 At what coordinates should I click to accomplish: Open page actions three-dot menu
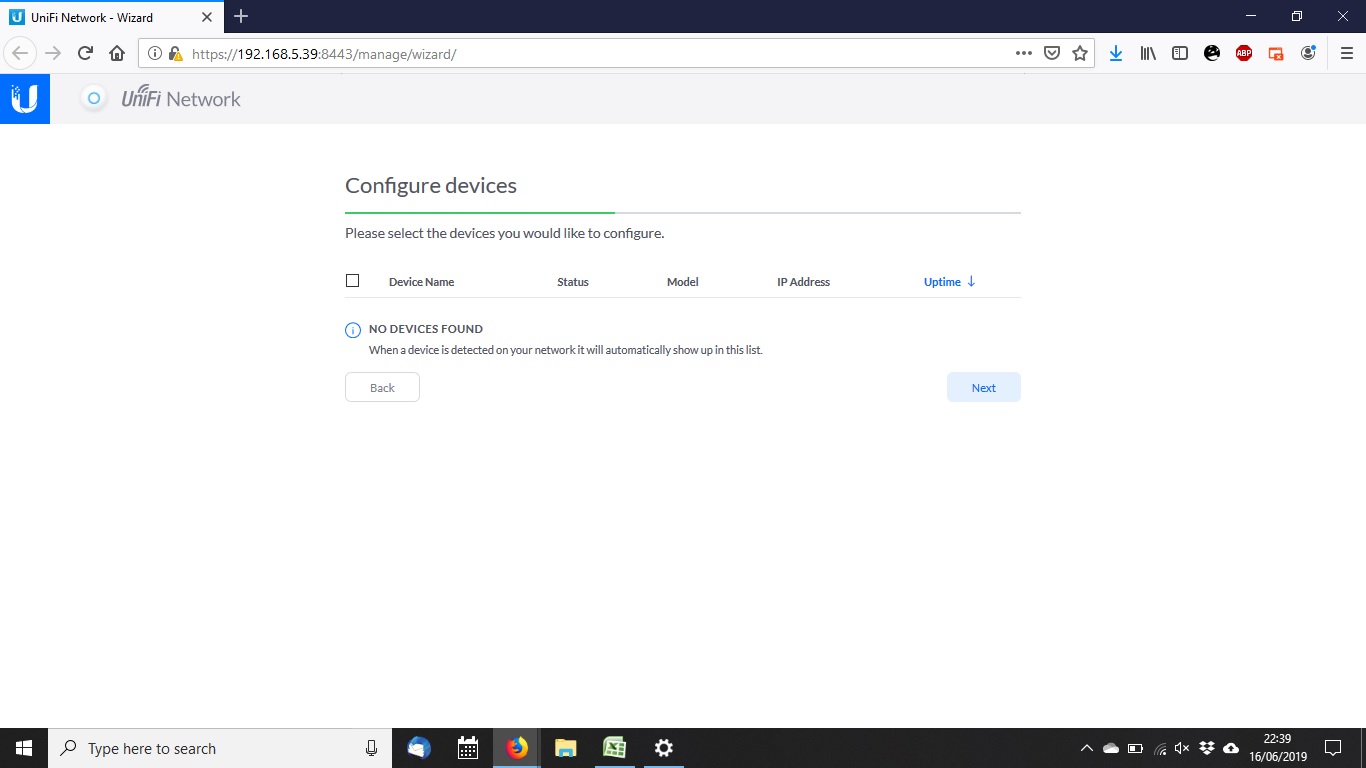click(x=1023, y=54)
